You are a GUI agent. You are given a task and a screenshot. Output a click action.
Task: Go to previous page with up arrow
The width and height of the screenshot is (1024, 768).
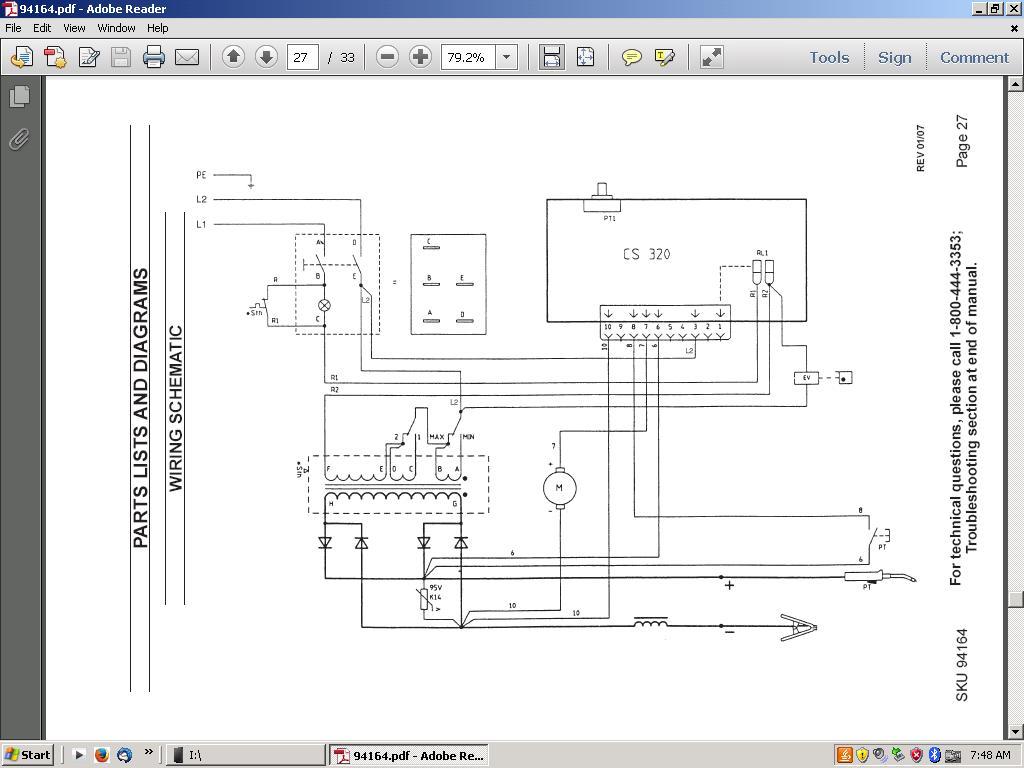[x=233, y=57]
